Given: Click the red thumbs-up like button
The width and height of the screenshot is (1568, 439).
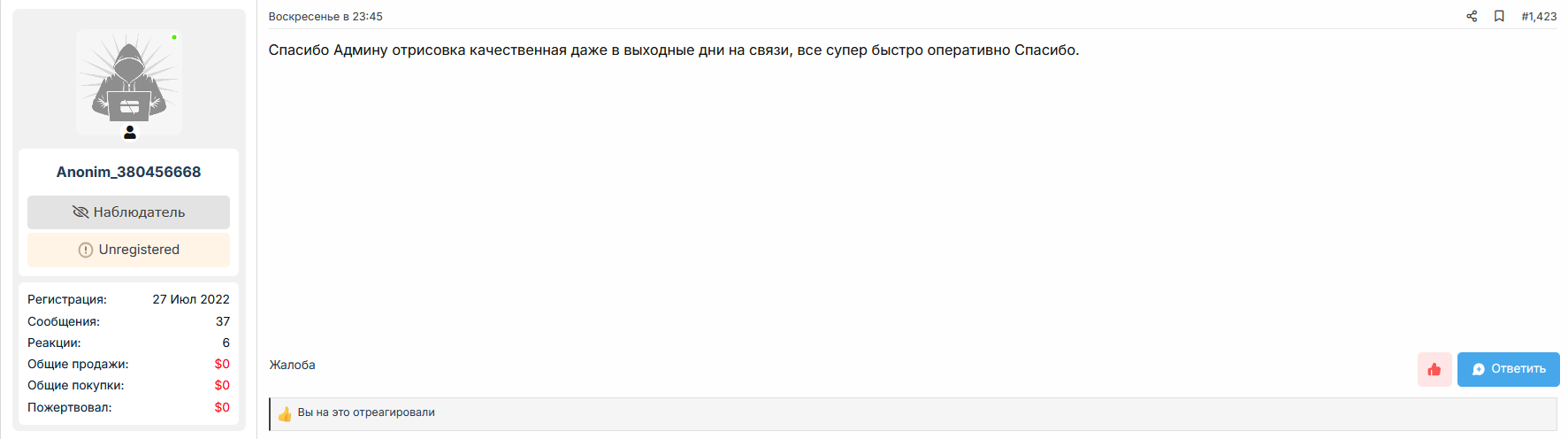Looking at the screenshot, I should (x=1434, y=369).
